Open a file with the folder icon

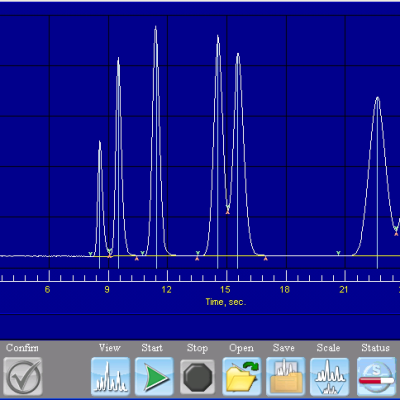(x=242, y=376)
